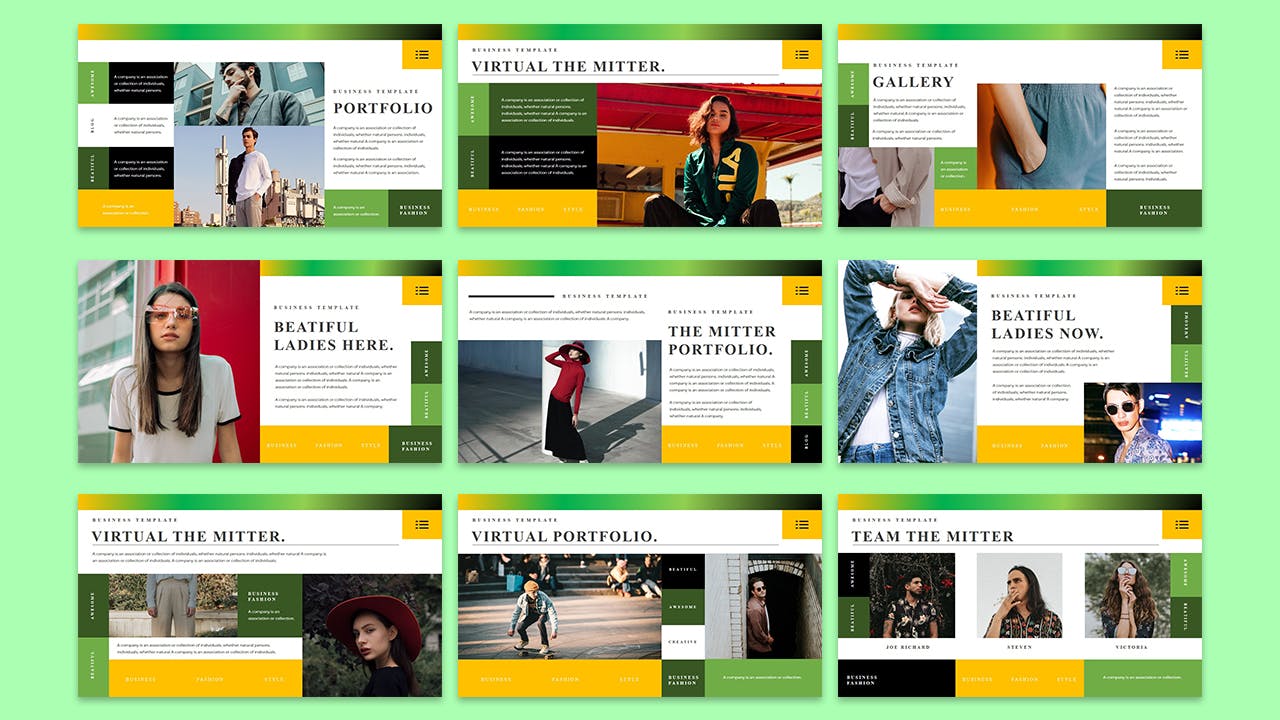1280x720 pixels.
Task: Click the menu icon on Beatiful Ladies Here slide
Action: coord(422,291)
